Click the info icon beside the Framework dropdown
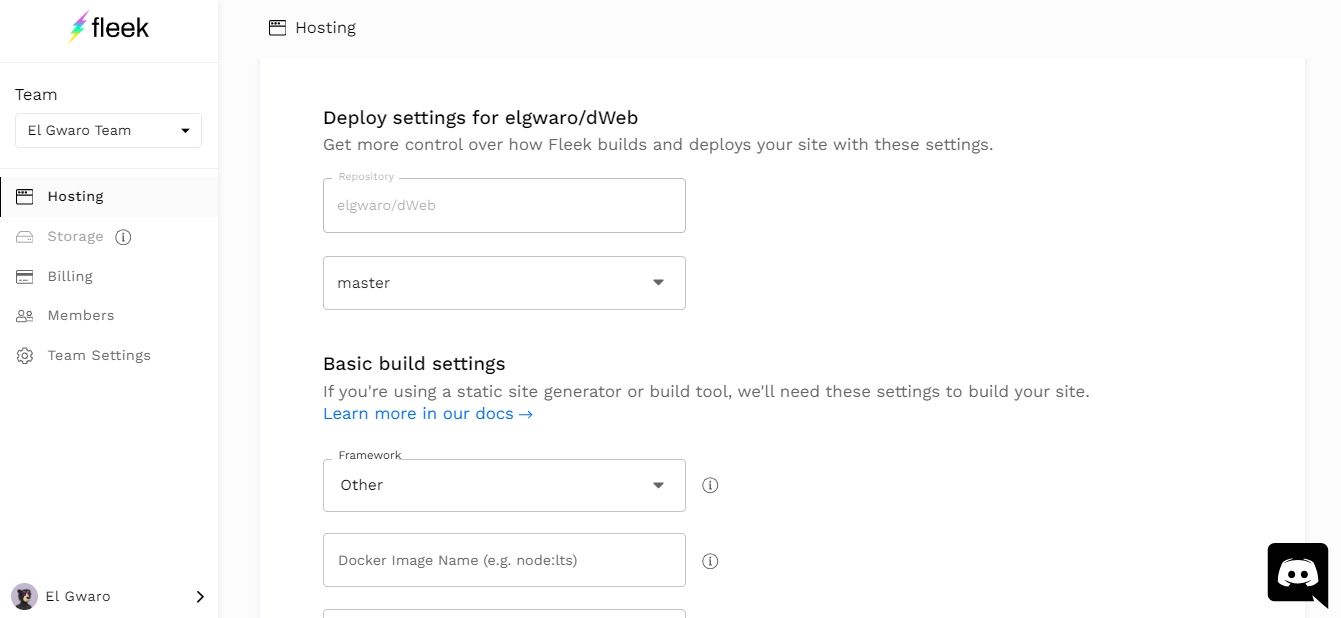This screenshot has height=618, width=1341. pyautogui.click(x=710, y=484)
